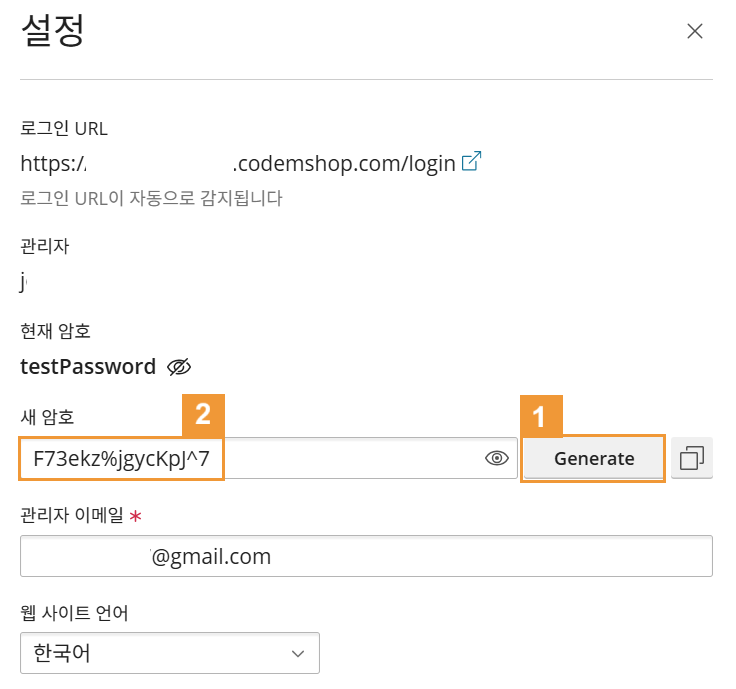Reveal new password with the eye icon

point(497,458)
